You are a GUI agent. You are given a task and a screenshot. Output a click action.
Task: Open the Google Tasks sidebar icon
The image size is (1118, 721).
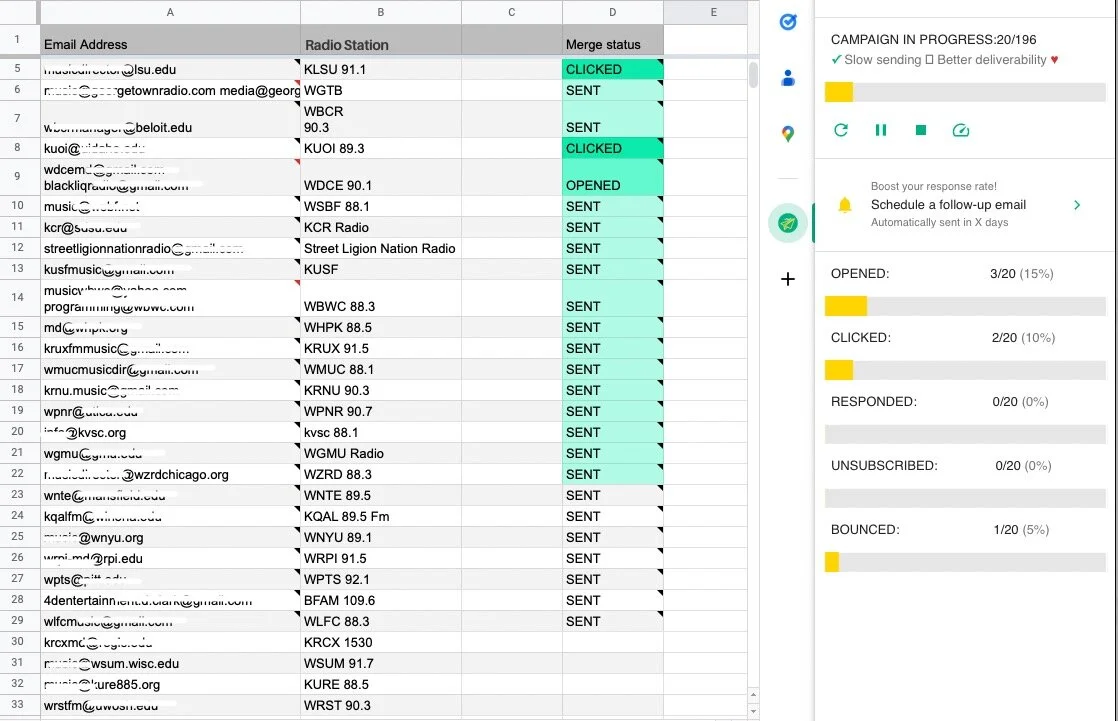click(x=787, y=22)
